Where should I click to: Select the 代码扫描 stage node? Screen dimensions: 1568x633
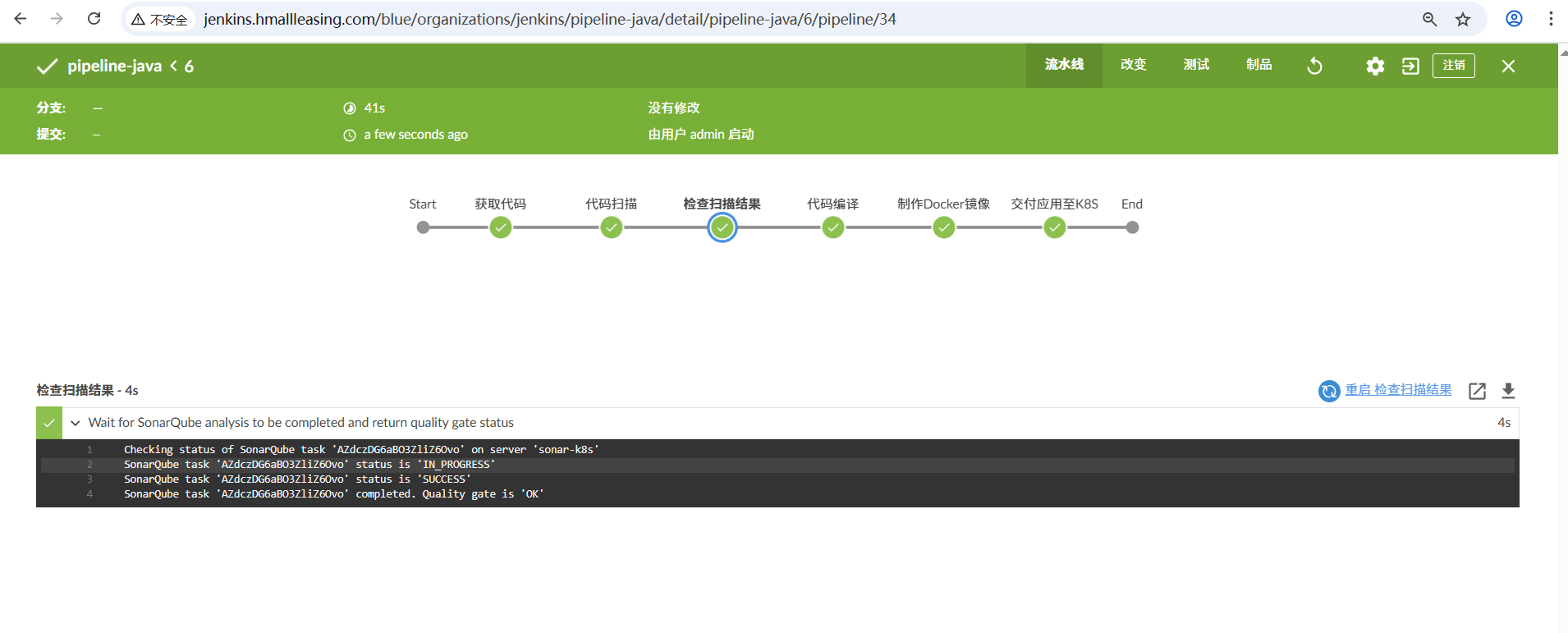click(x=612, y=227)
